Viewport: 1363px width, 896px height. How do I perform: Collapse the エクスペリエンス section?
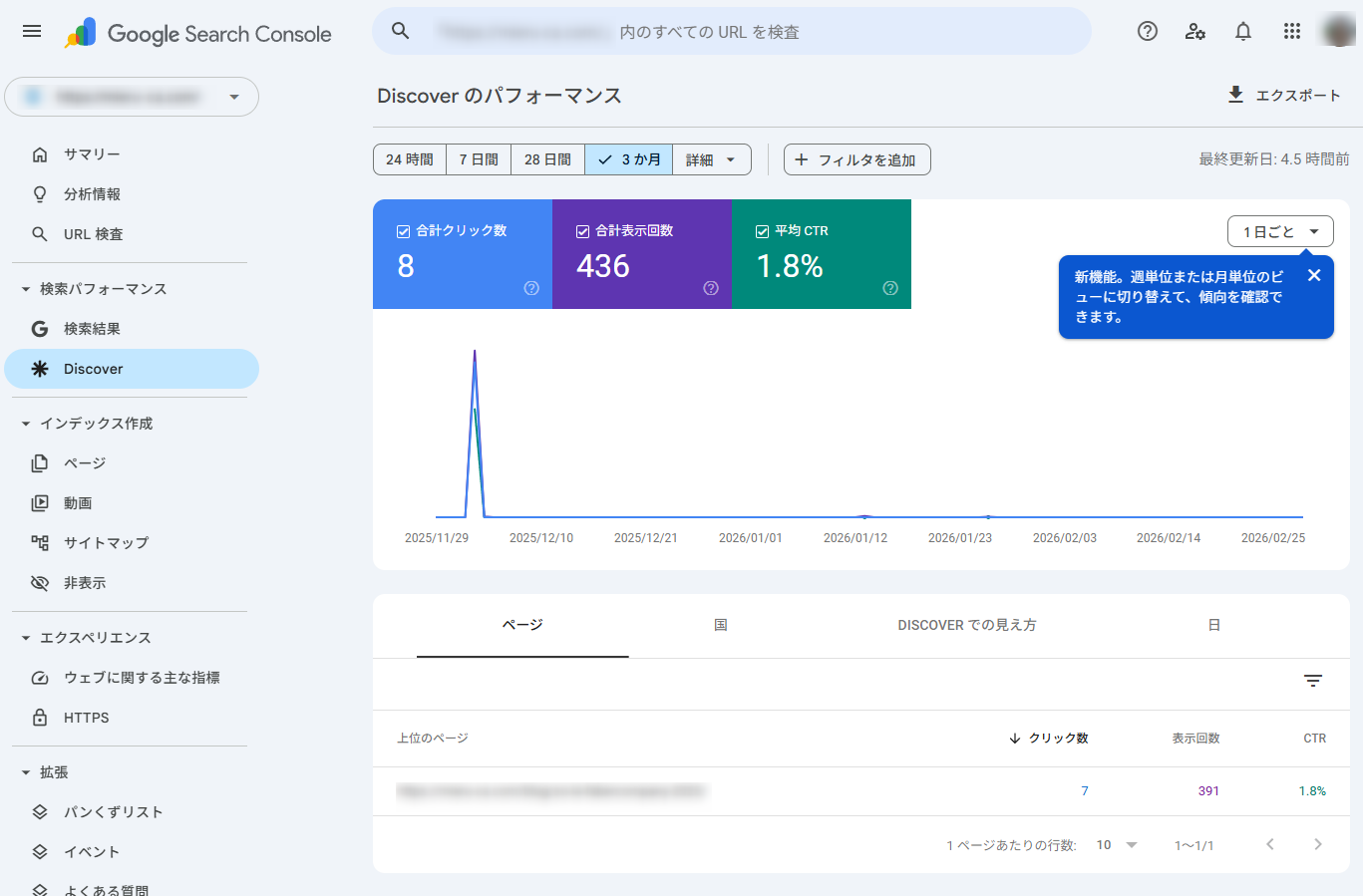tap(26, 638)
